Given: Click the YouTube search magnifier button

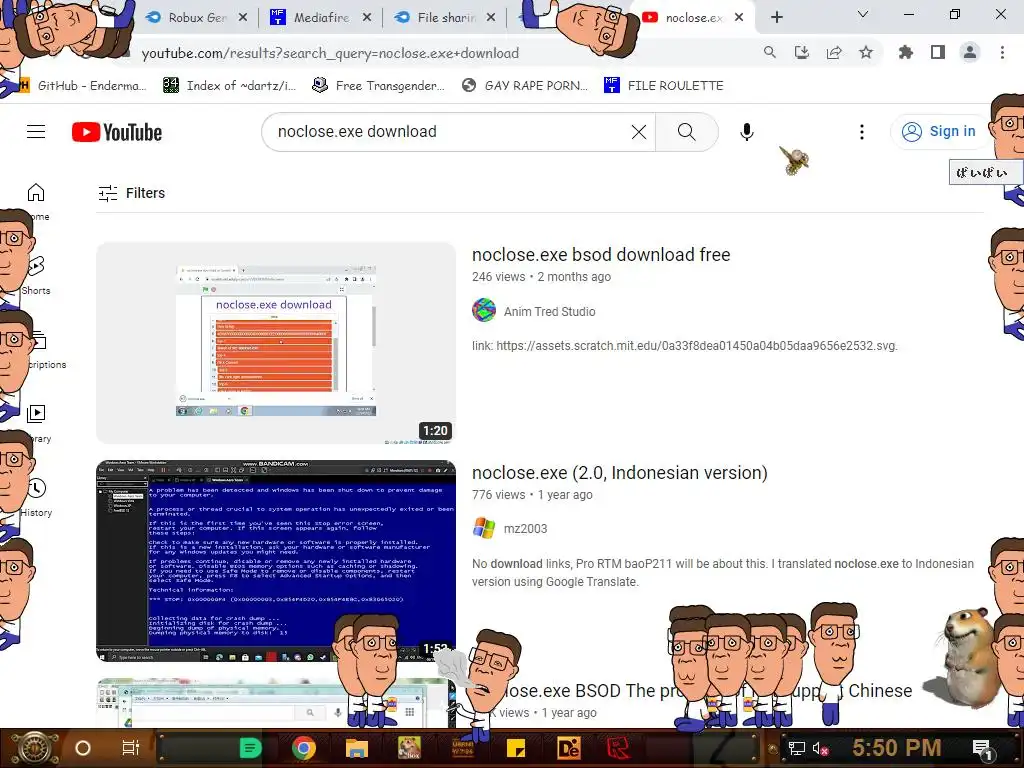Looking at the screenshot, I should coord(686,132).
